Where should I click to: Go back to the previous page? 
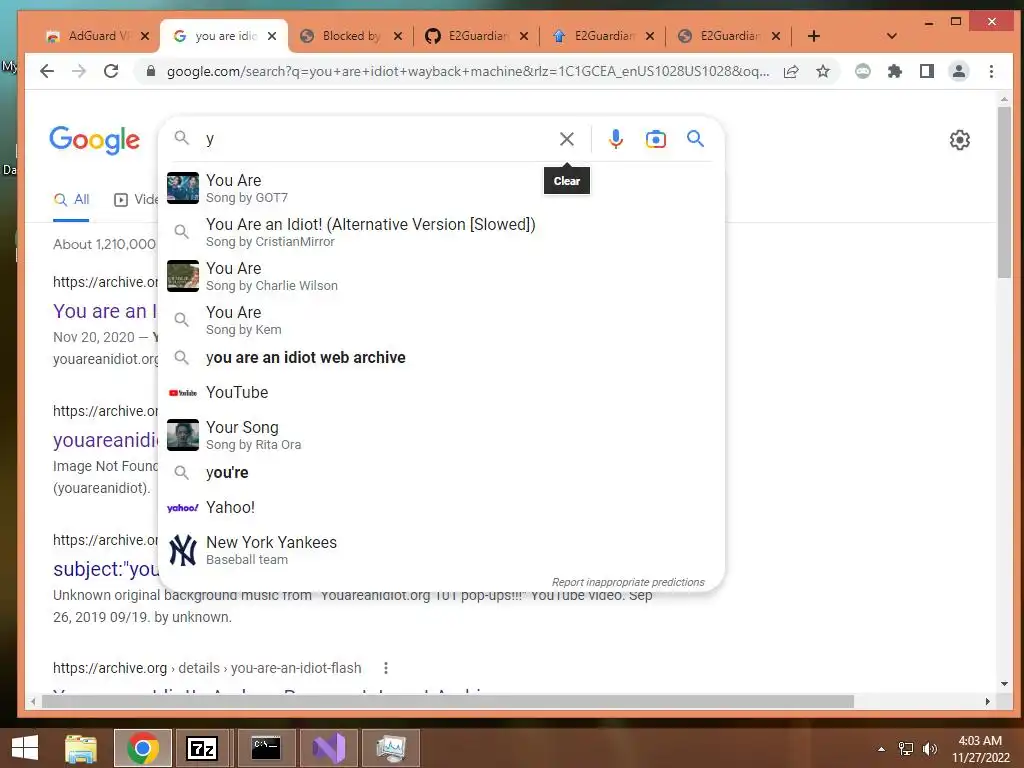pyautogui.click(x=47, y=71)
